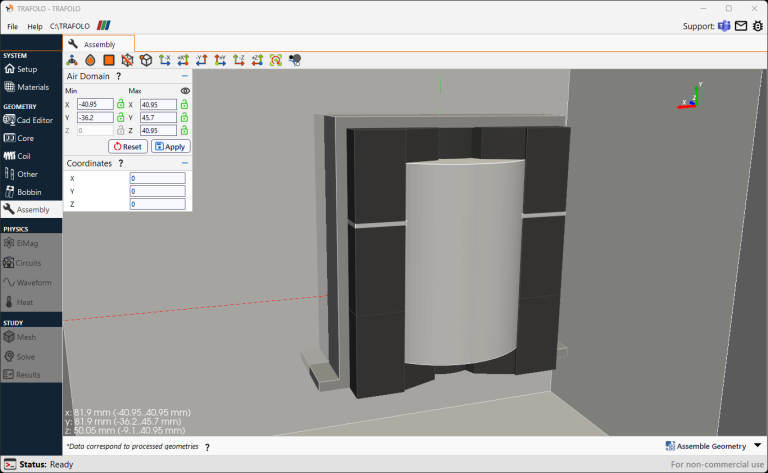Click Max Y field showing 45.7
The height and width of the screenshot is (473, 768).
pos(158,118)
